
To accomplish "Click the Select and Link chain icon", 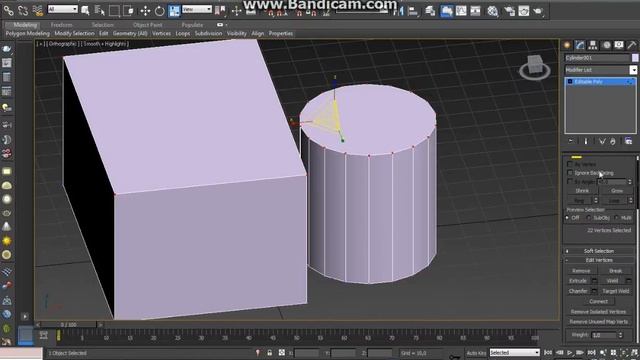I will tap(8, 10).
